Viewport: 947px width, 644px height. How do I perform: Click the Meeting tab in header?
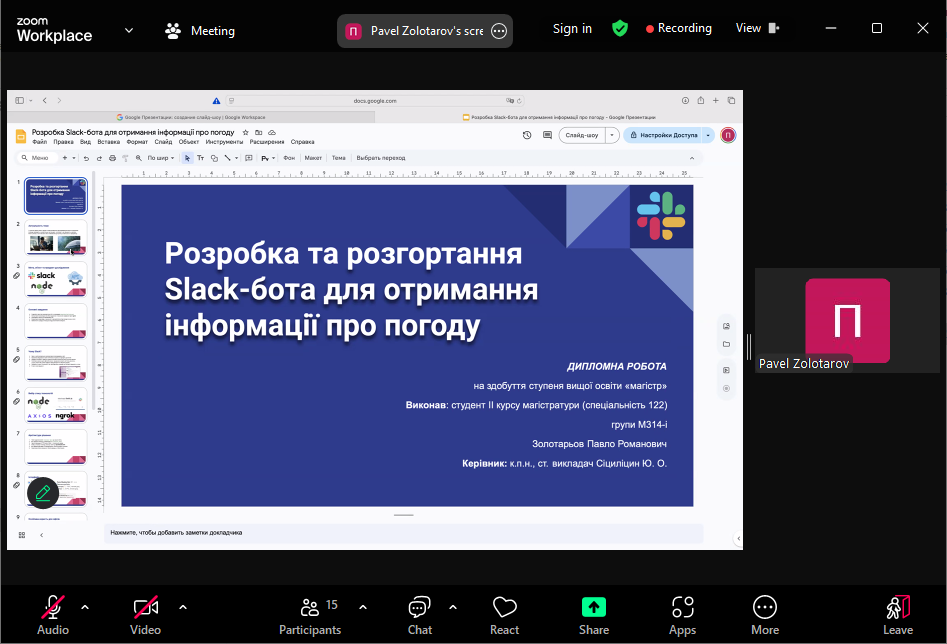pos(200,31)
